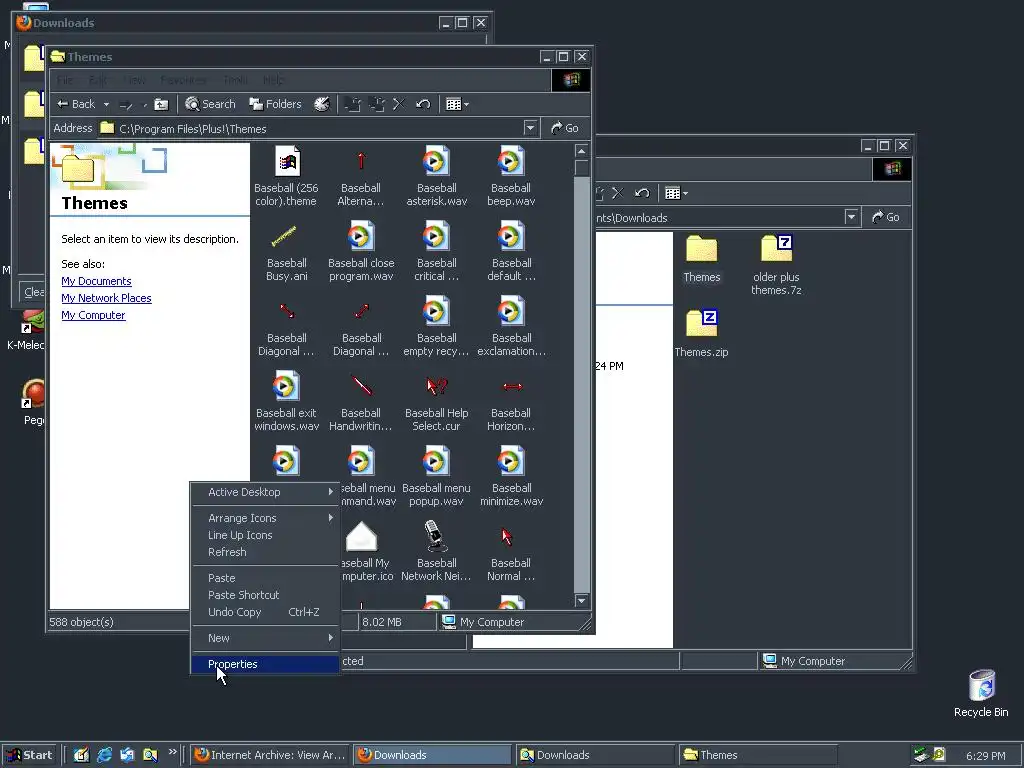
Task: Select the Baseball asterisk.wav file
Action: point(436,176)
